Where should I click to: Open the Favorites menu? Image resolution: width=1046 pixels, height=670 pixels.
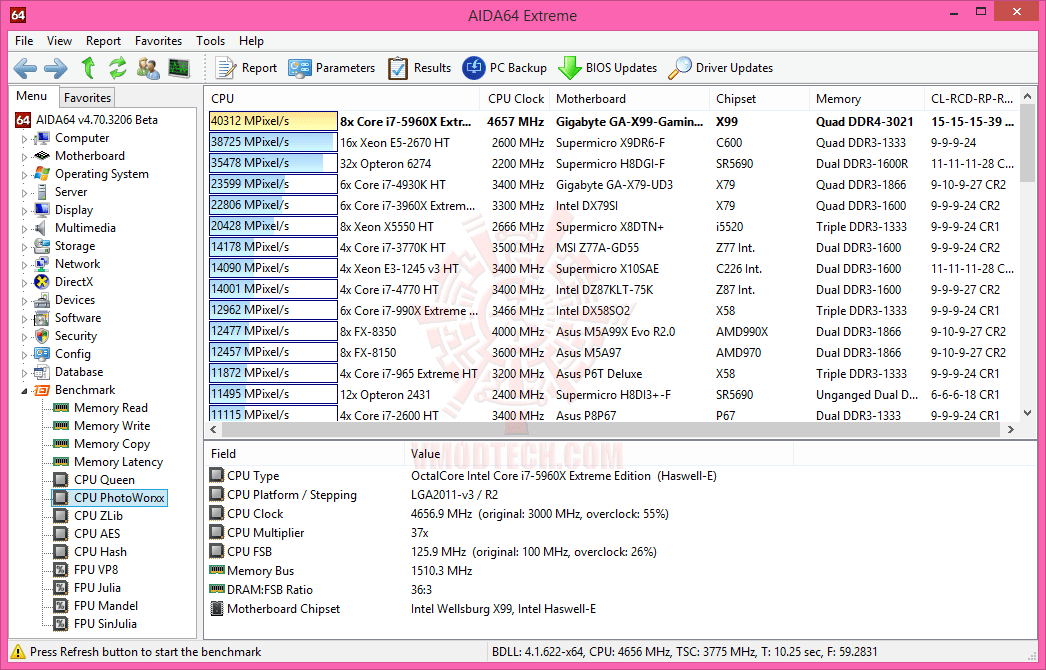point(158,41)
